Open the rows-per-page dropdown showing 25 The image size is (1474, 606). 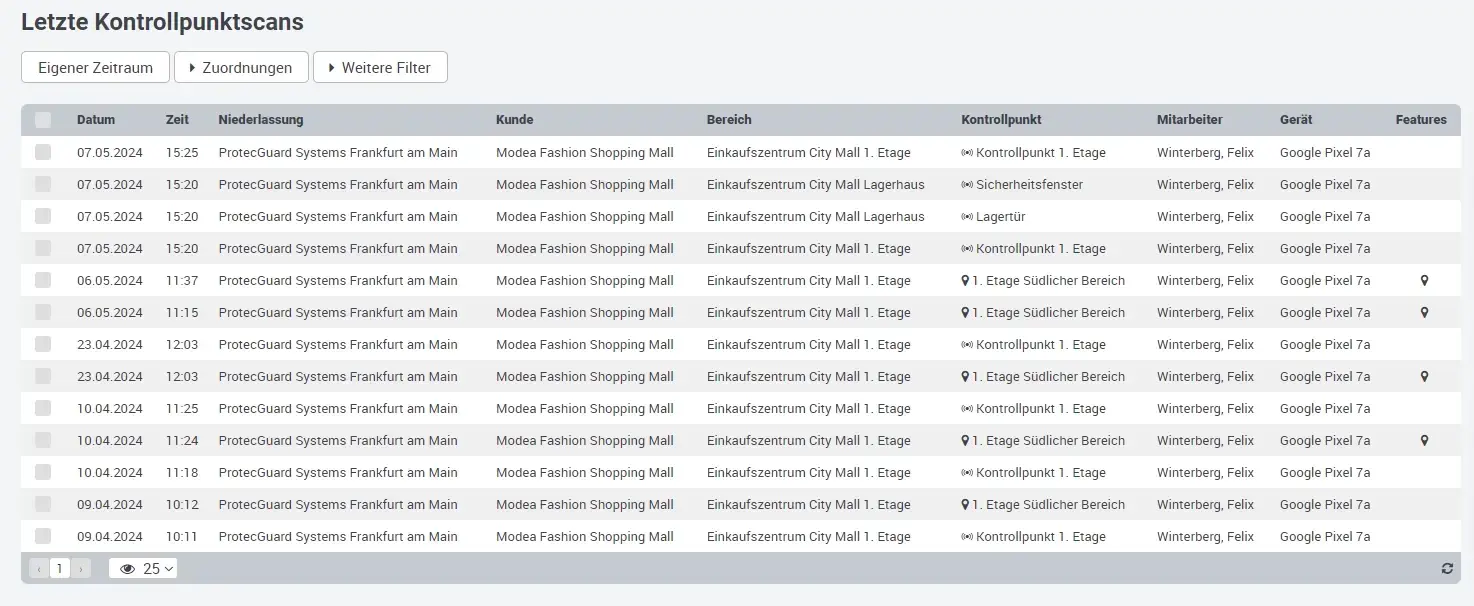pyautogui.click(x=143, y=569)
